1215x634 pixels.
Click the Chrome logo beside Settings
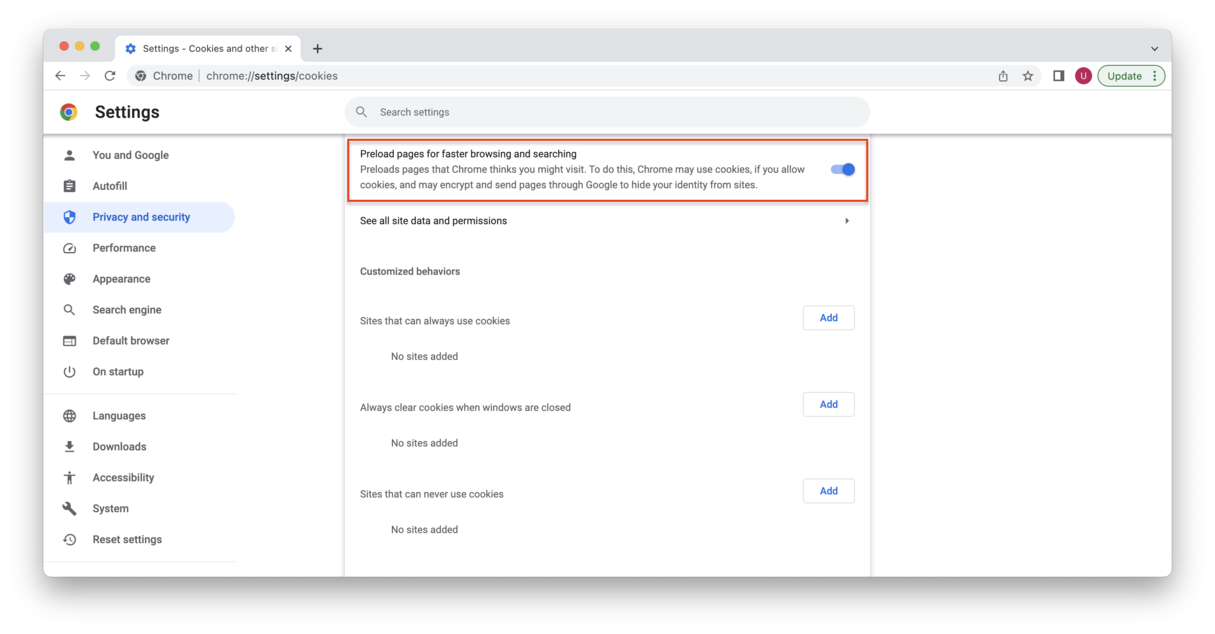pos(69,112)
